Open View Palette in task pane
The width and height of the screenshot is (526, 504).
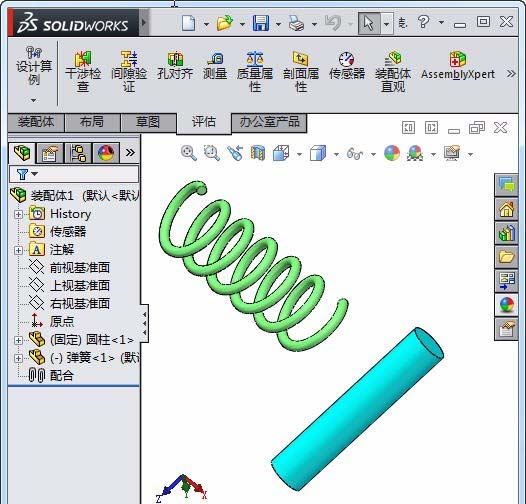point(506,281)
